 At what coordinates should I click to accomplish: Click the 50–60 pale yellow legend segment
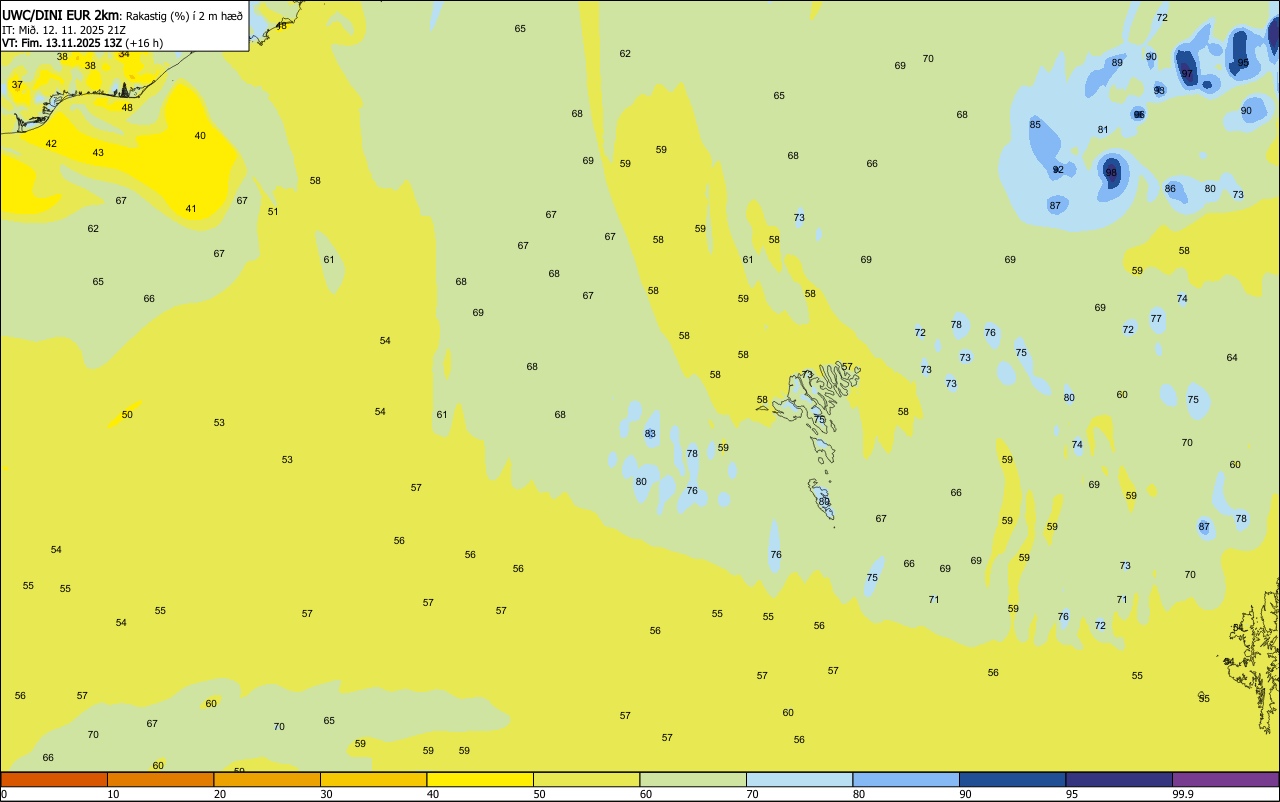586,779
